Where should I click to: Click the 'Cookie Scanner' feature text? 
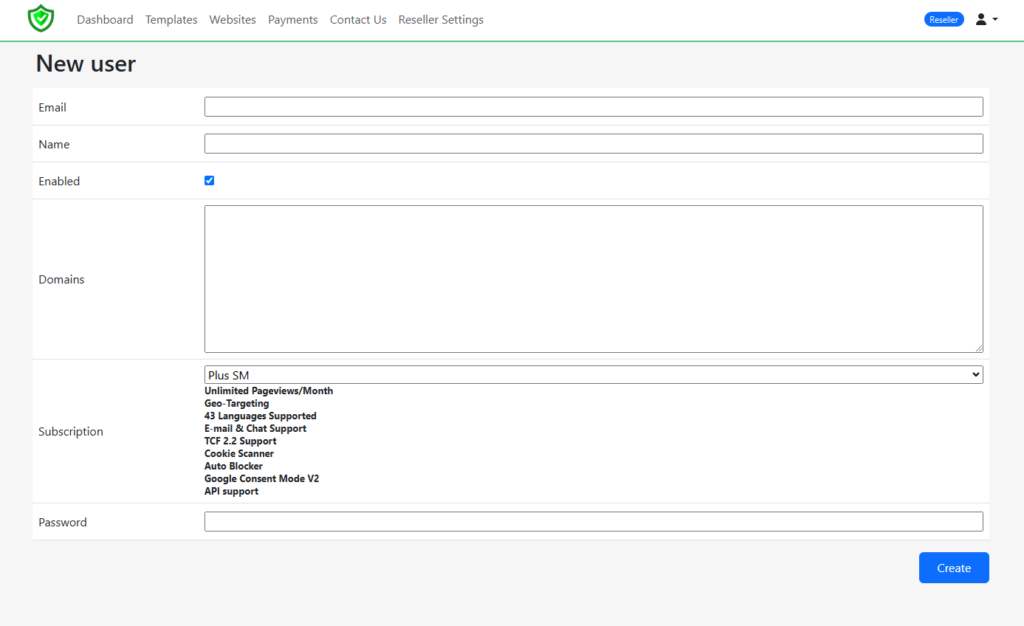[x=239, y=454]
